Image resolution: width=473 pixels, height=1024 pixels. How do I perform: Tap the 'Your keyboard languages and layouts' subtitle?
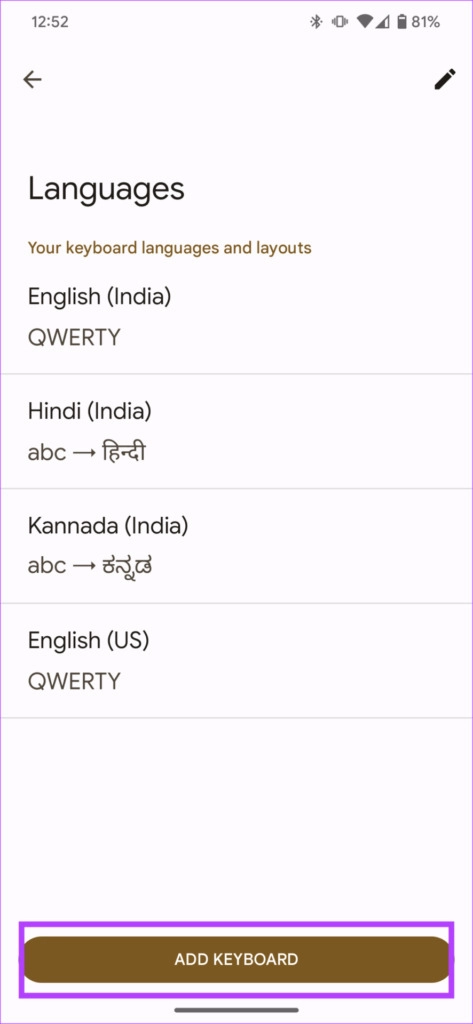(x=170, y=248)
